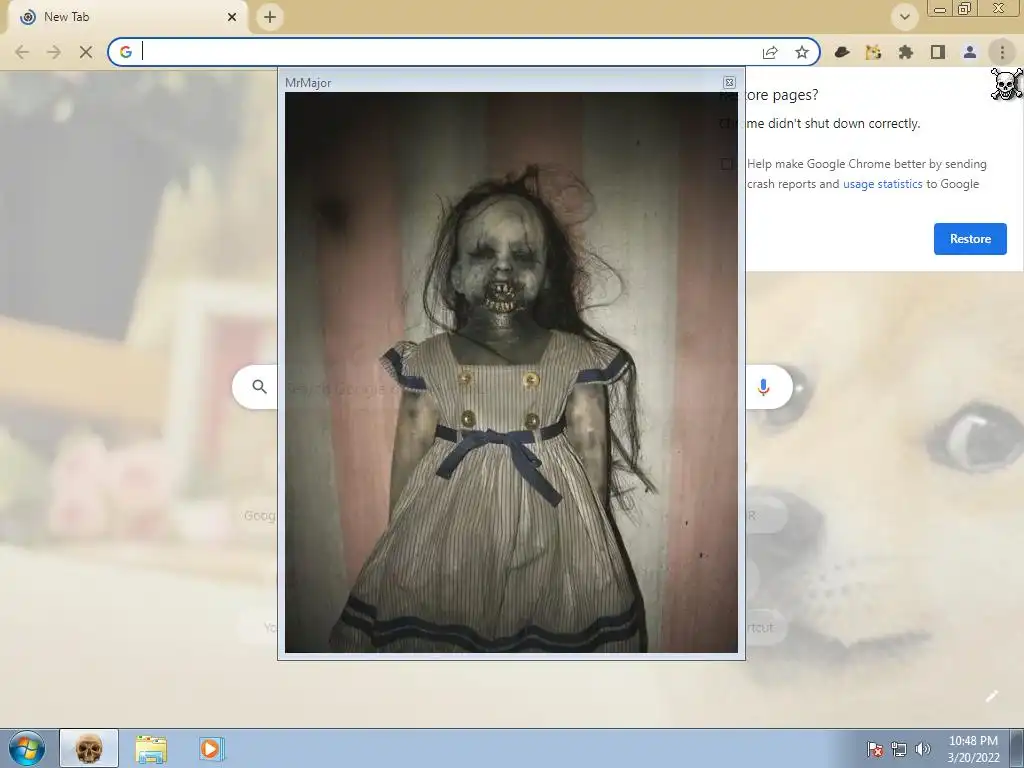
Task: Click the MrMajor window title
Action: (308, 83)
